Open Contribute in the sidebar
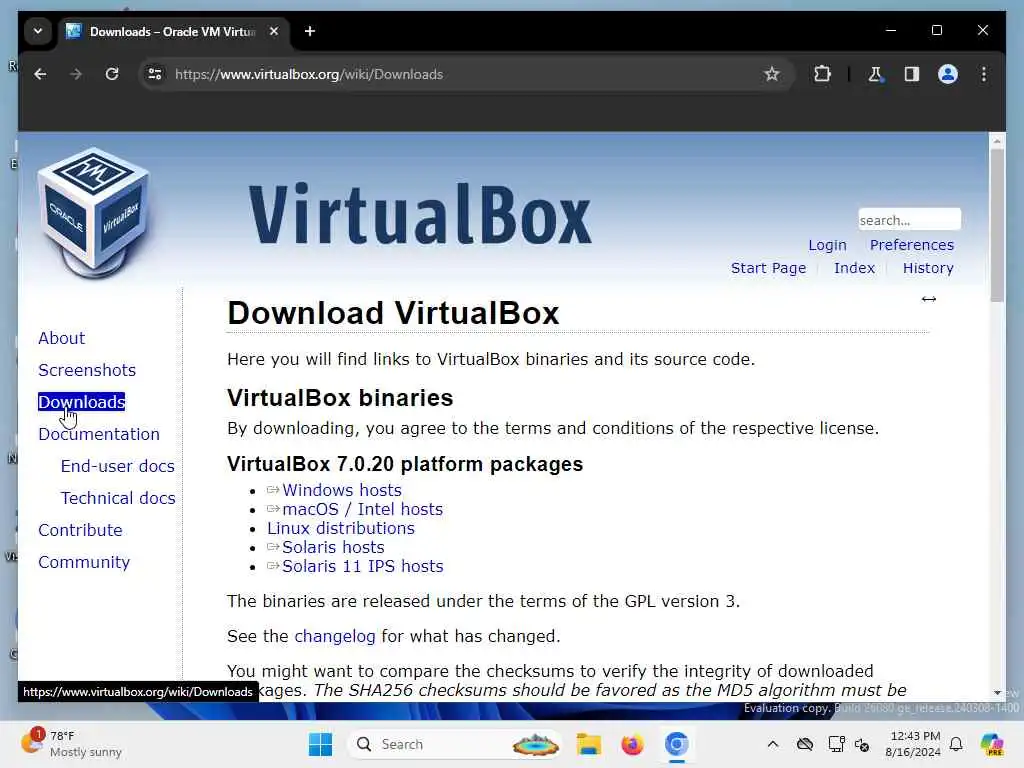1024x768 pixels. click(x=80, y=530)
